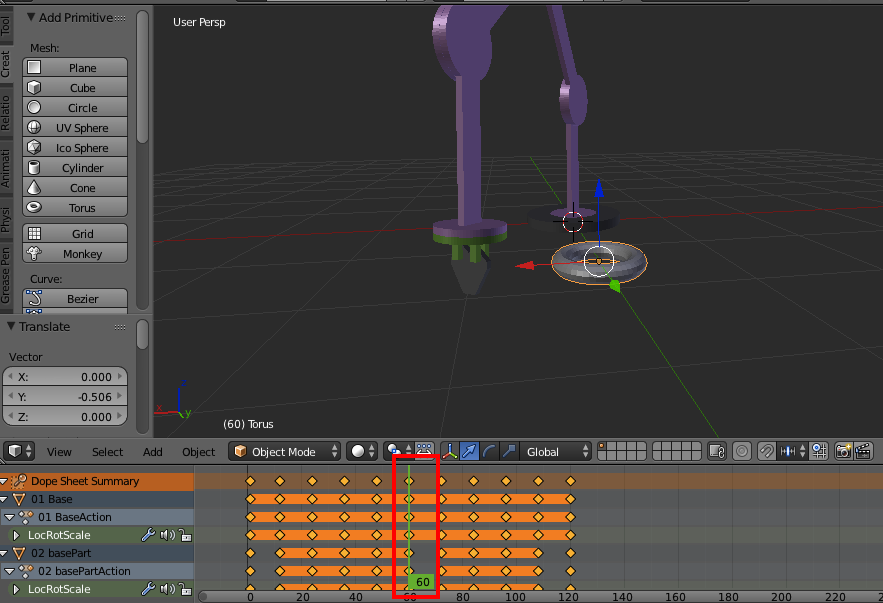
Task: Add a Cylinder mesh
Action: [75, 168]
